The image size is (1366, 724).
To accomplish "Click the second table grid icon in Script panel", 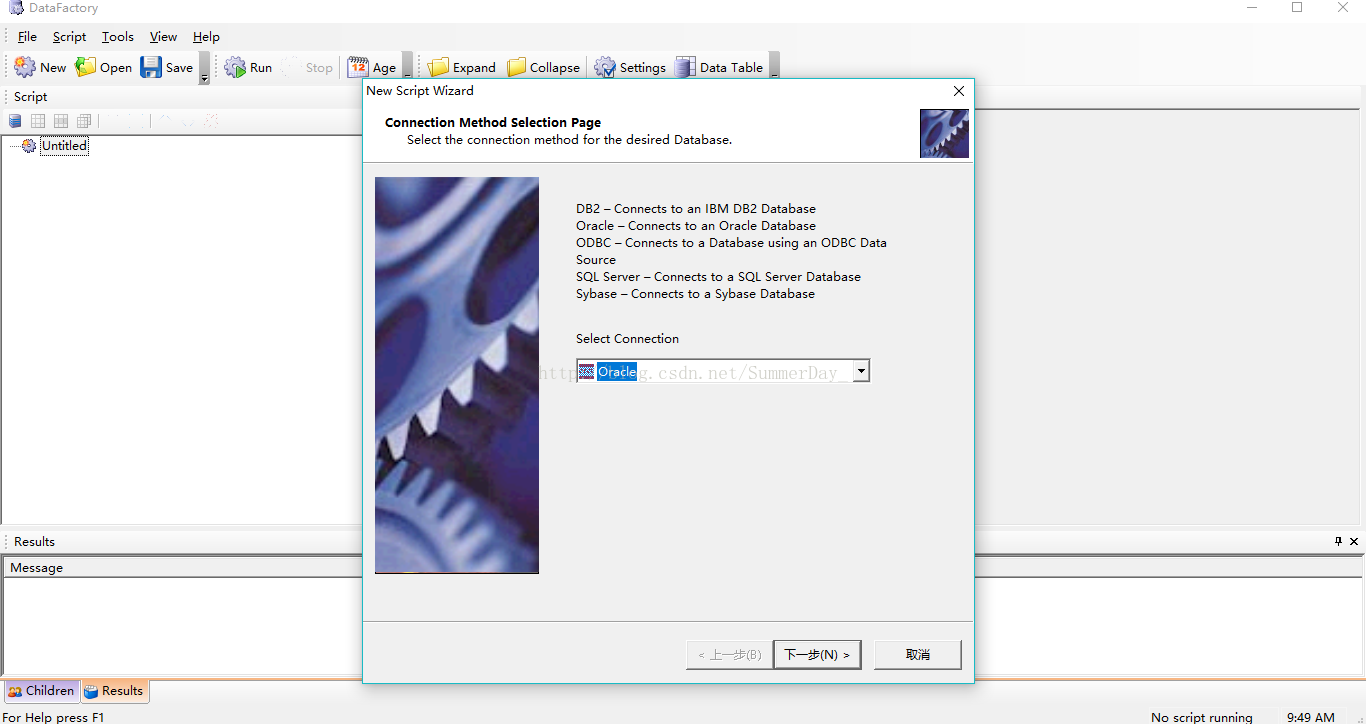I will pyautogui.click(x=61, y=121).
